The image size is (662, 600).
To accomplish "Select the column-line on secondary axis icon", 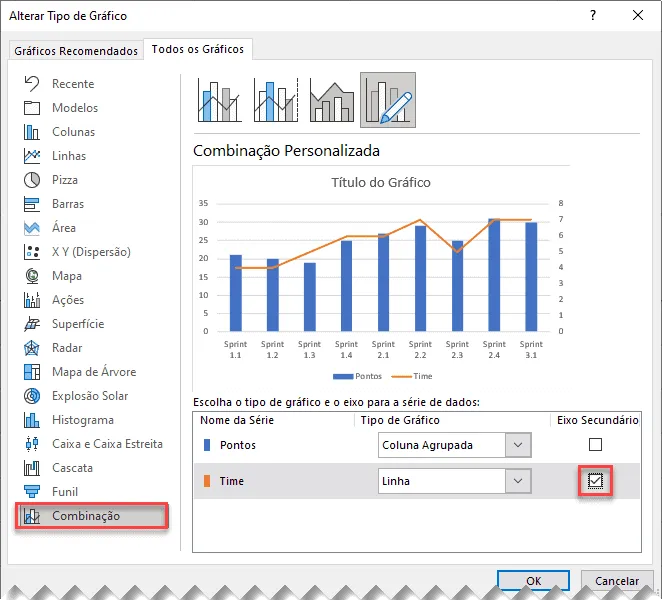I will click(x=276, y=100).
